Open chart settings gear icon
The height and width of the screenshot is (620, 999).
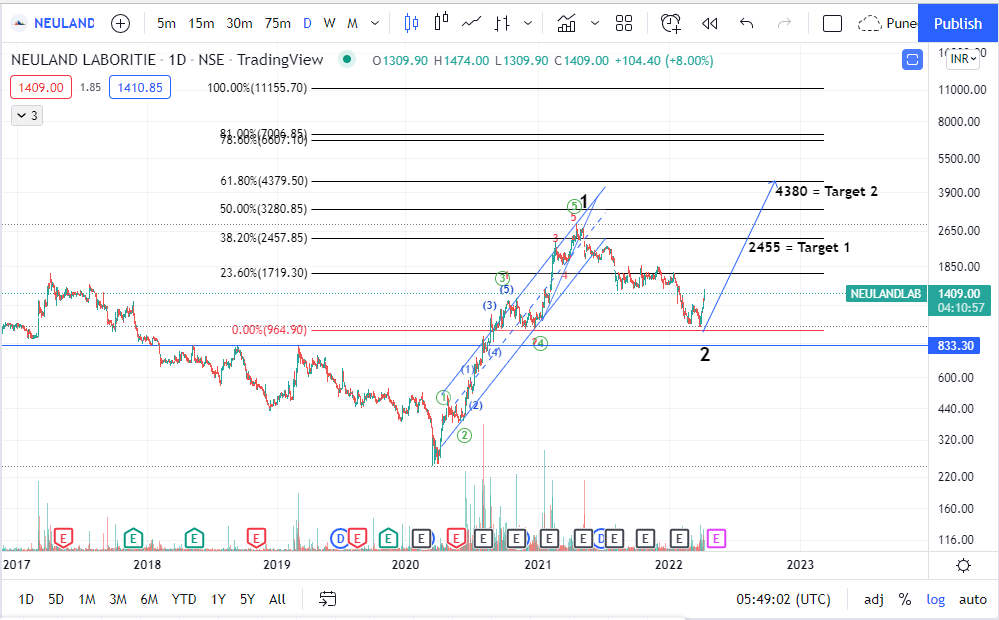(x=963, y=565)
